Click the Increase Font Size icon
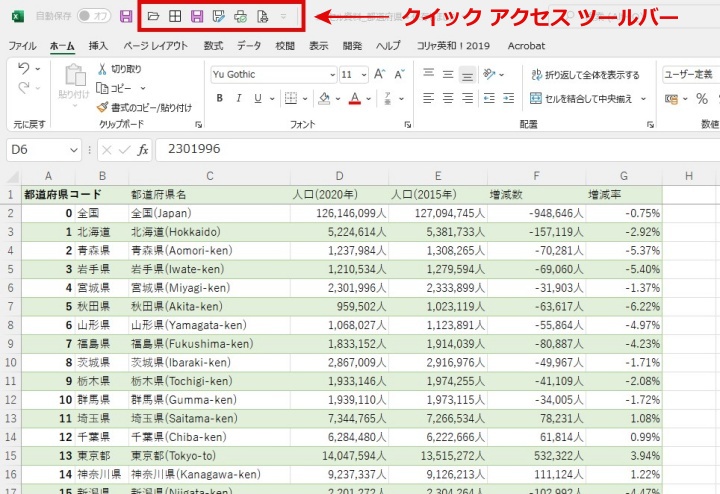This screenshot has width=720, height=494. point(379,74)
